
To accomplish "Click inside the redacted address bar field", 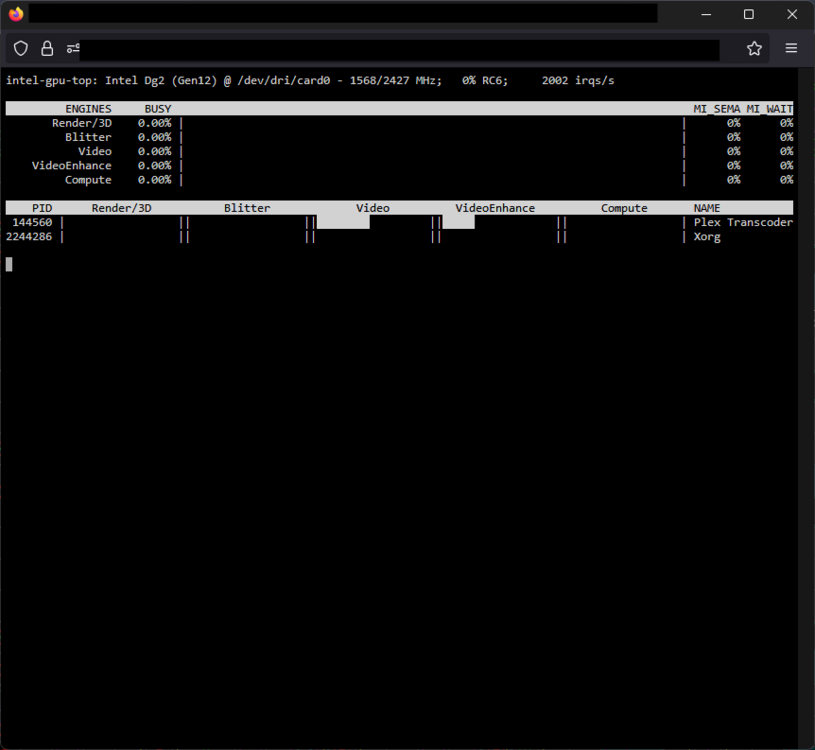I will tap(399, 50).
